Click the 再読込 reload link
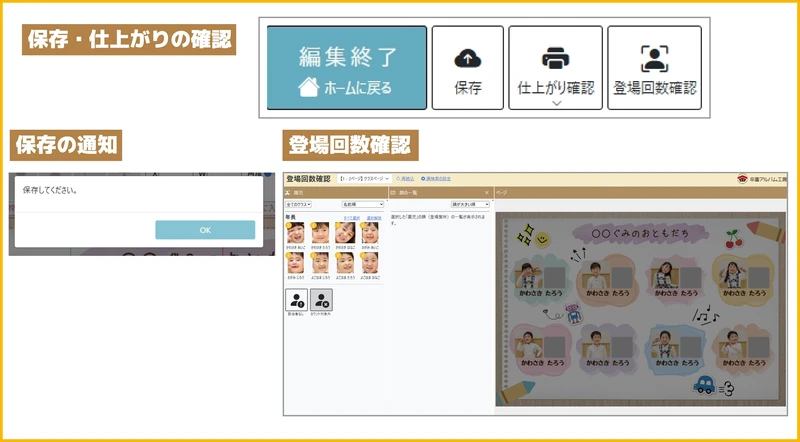Screen dimensions: 800x442 [406, 179]
